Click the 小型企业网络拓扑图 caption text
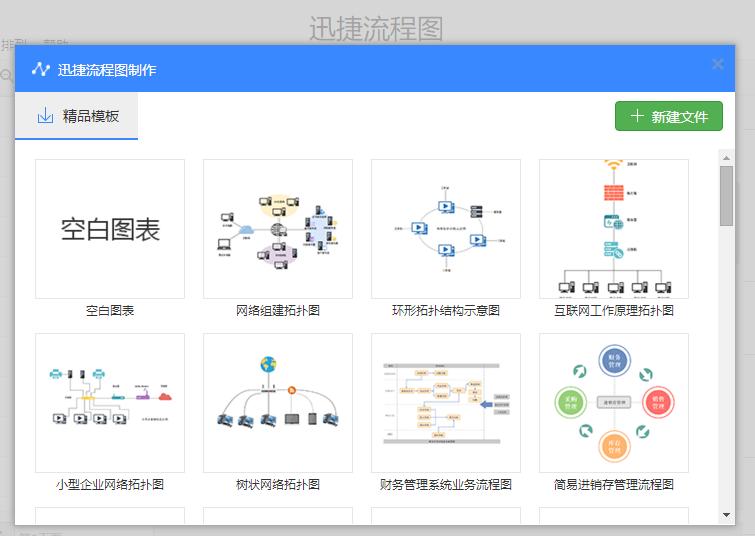 110,484
